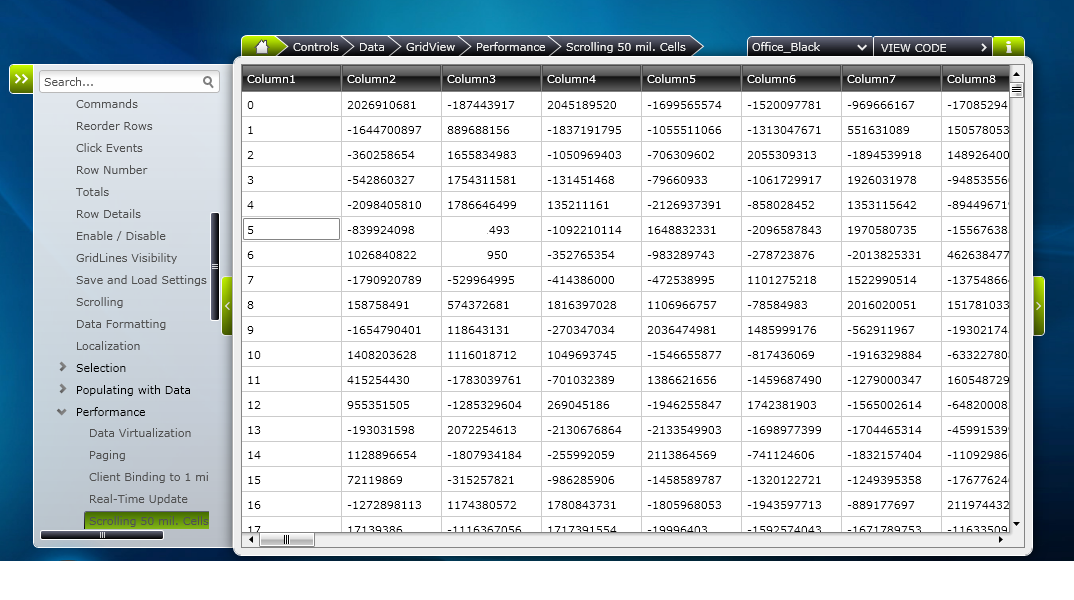1074x600 pixels.
Task: Collapse the Performance tree node
Action: point(62,412)
